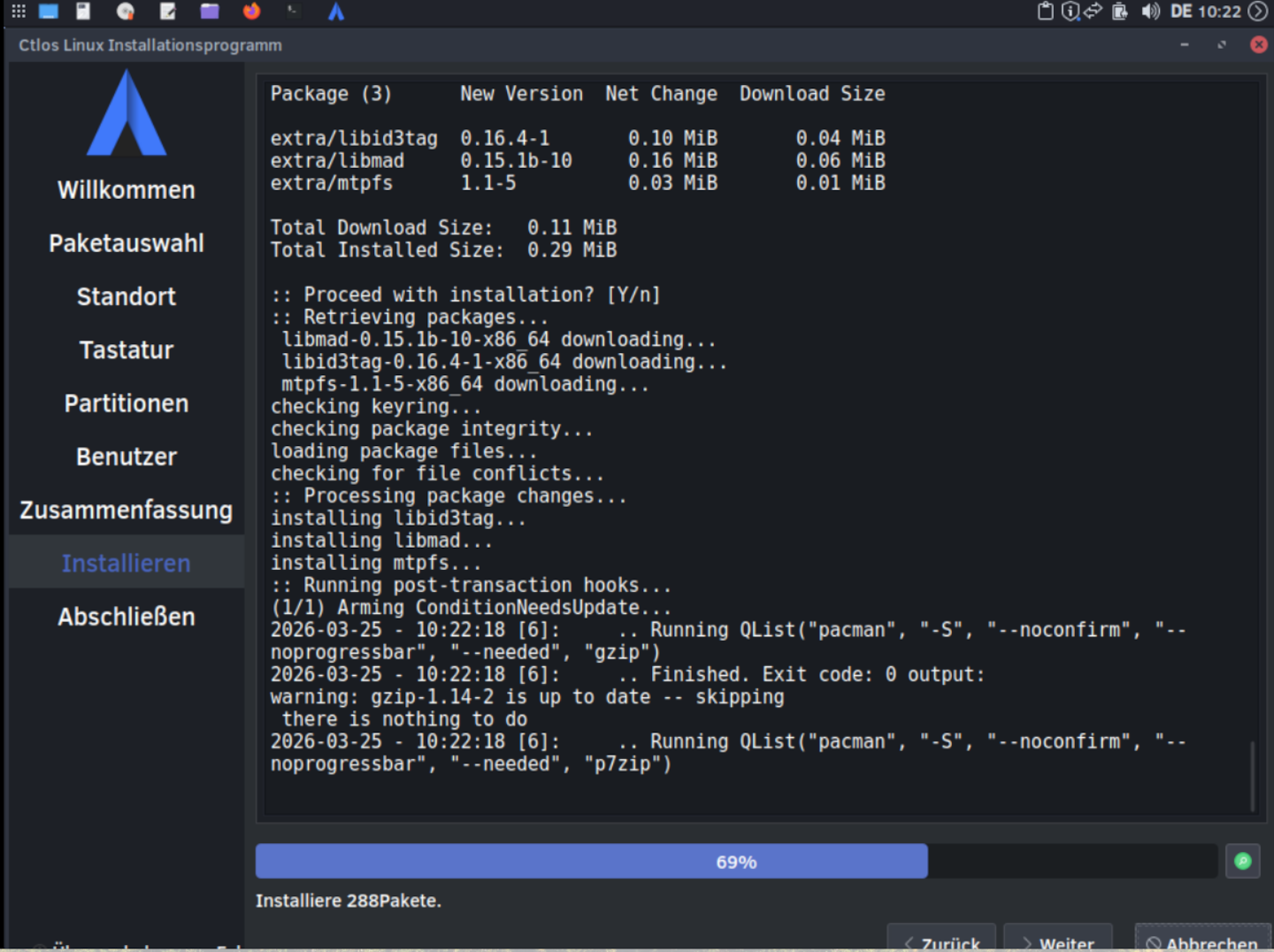The width and height of the screenshot is (1274, 952).
Task: Open the terminal from the panel
Action: click(294, 12)
